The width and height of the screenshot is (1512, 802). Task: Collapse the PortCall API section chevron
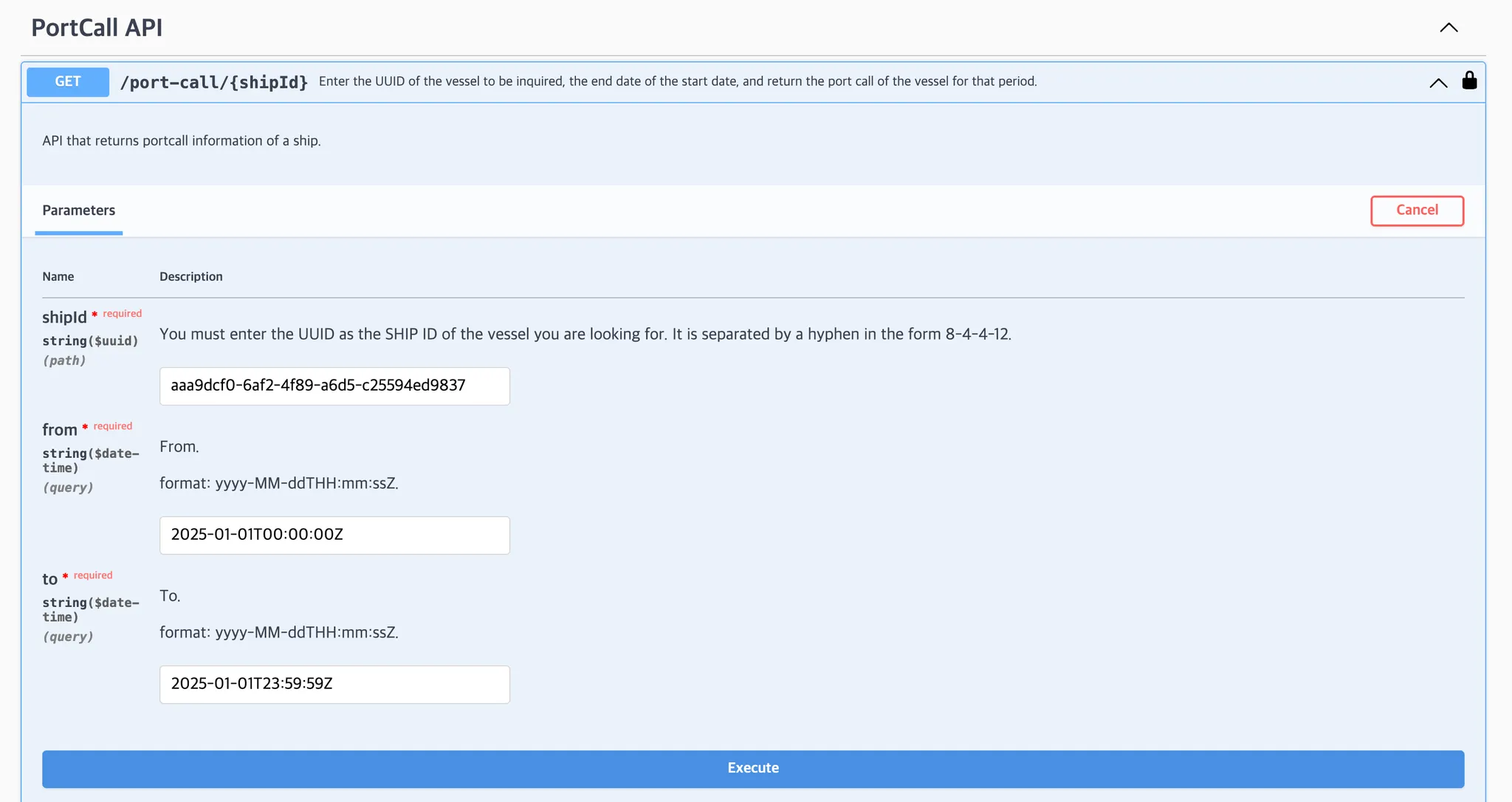[1449, 28]
